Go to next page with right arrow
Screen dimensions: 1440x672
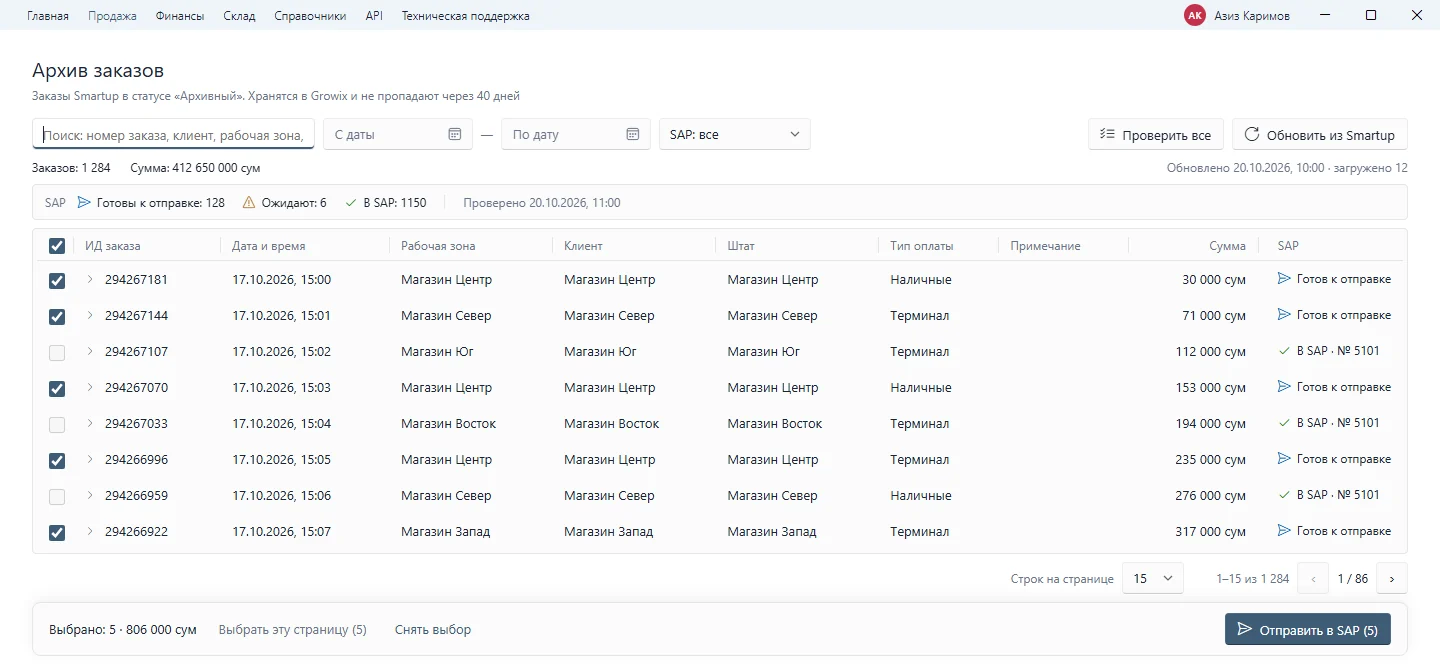click(1392, 579)
